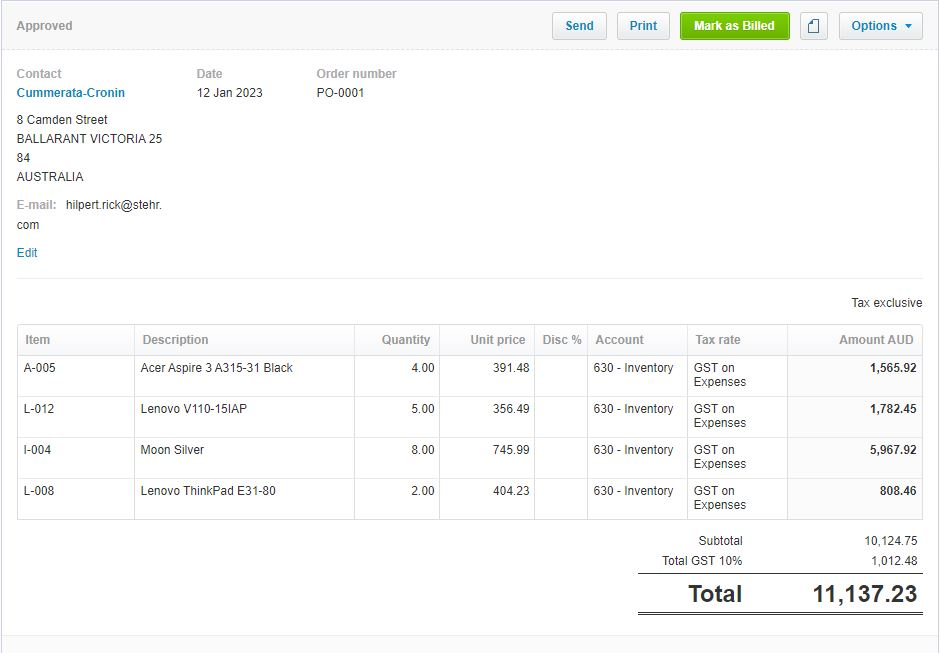940x653 pixels.
Task: Open the attached files icon
Action: click(814, 26)
